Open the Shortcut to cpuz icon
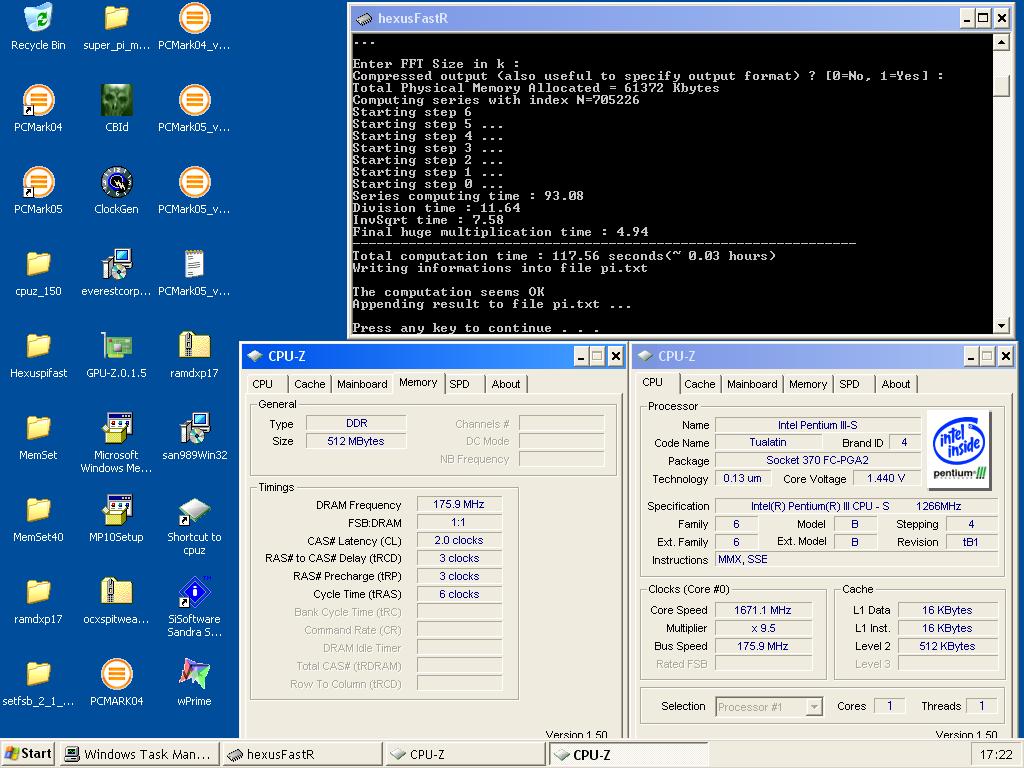The height and width of the screenshot is (768, 1024). 194,512
